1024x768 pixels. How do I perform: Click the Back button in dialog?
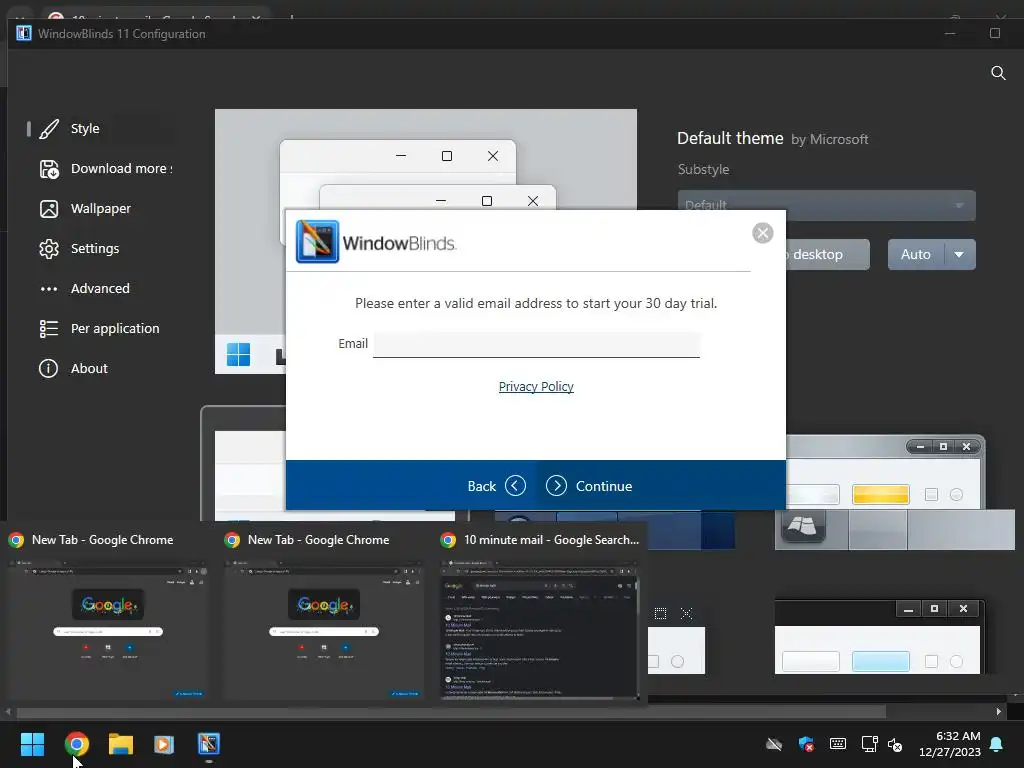(x=495, y=486)
